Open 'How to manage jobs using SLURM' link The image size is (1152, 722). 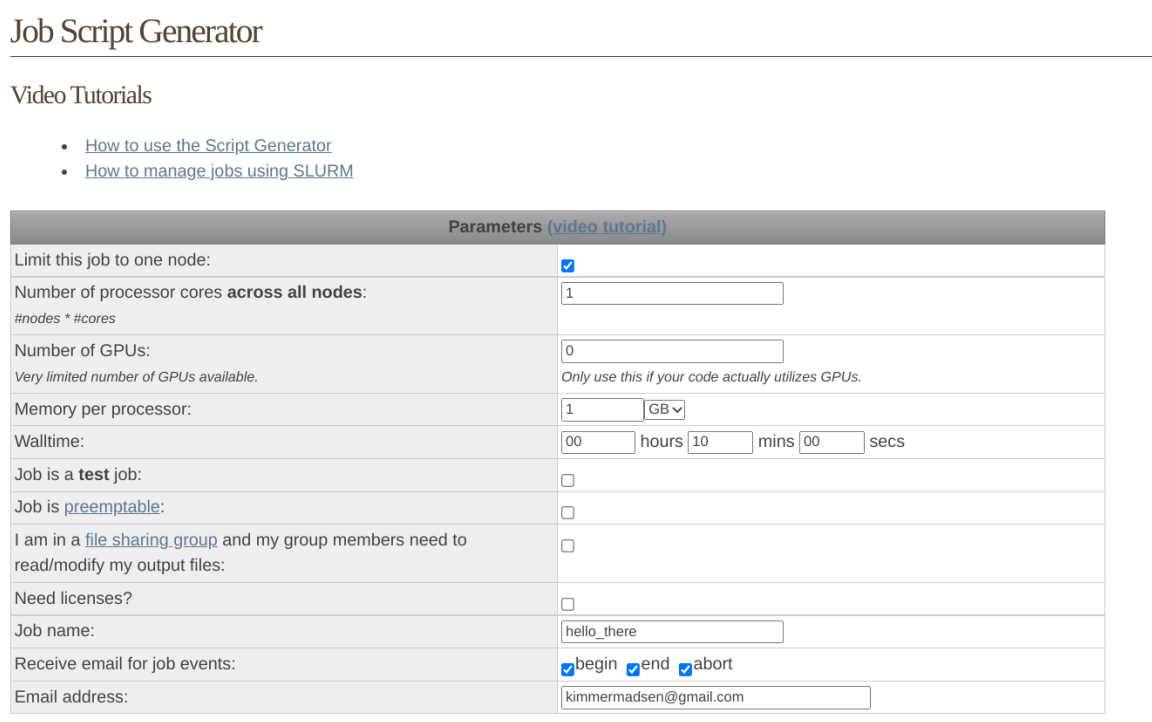[219, 170]
